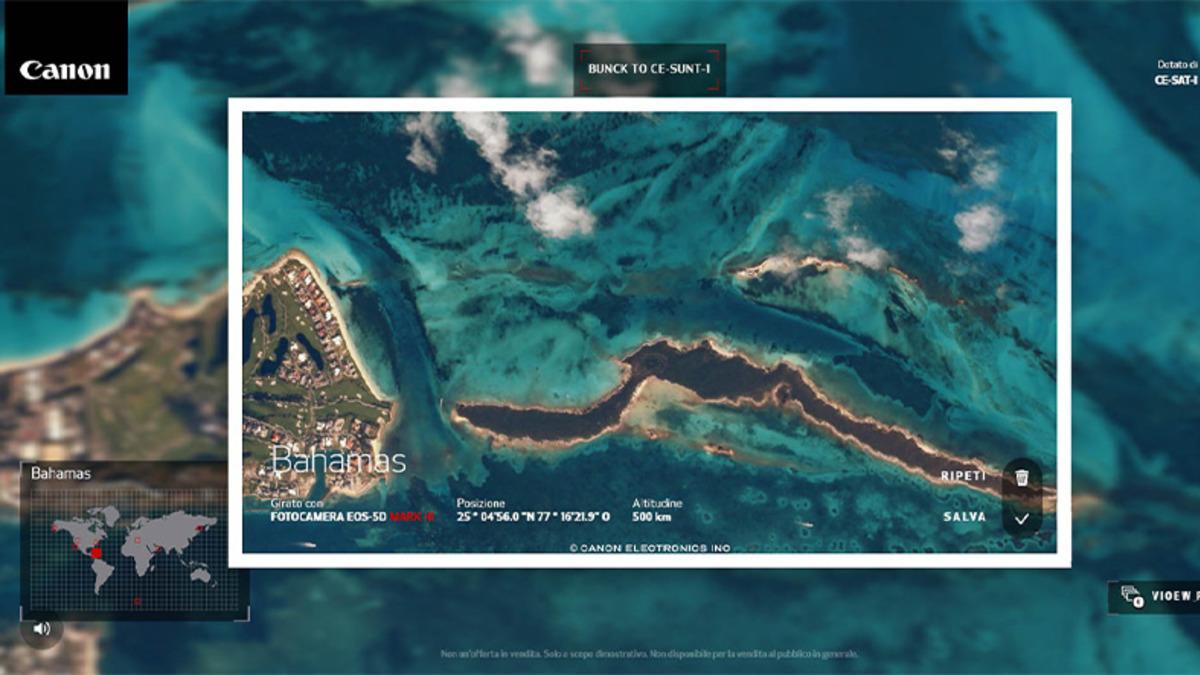The image size is (1200, 675).
Task: Click the RIPETI text label
Action: [x=963, y=477]
